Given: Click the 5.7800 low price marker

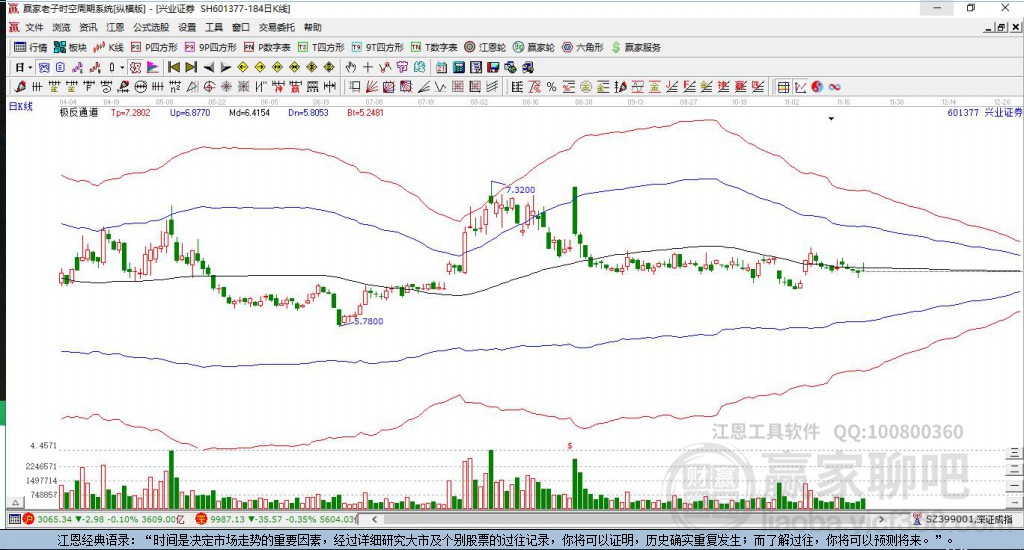Looking at the screenshot, I should pyautogui.click(x=369, y=321).
